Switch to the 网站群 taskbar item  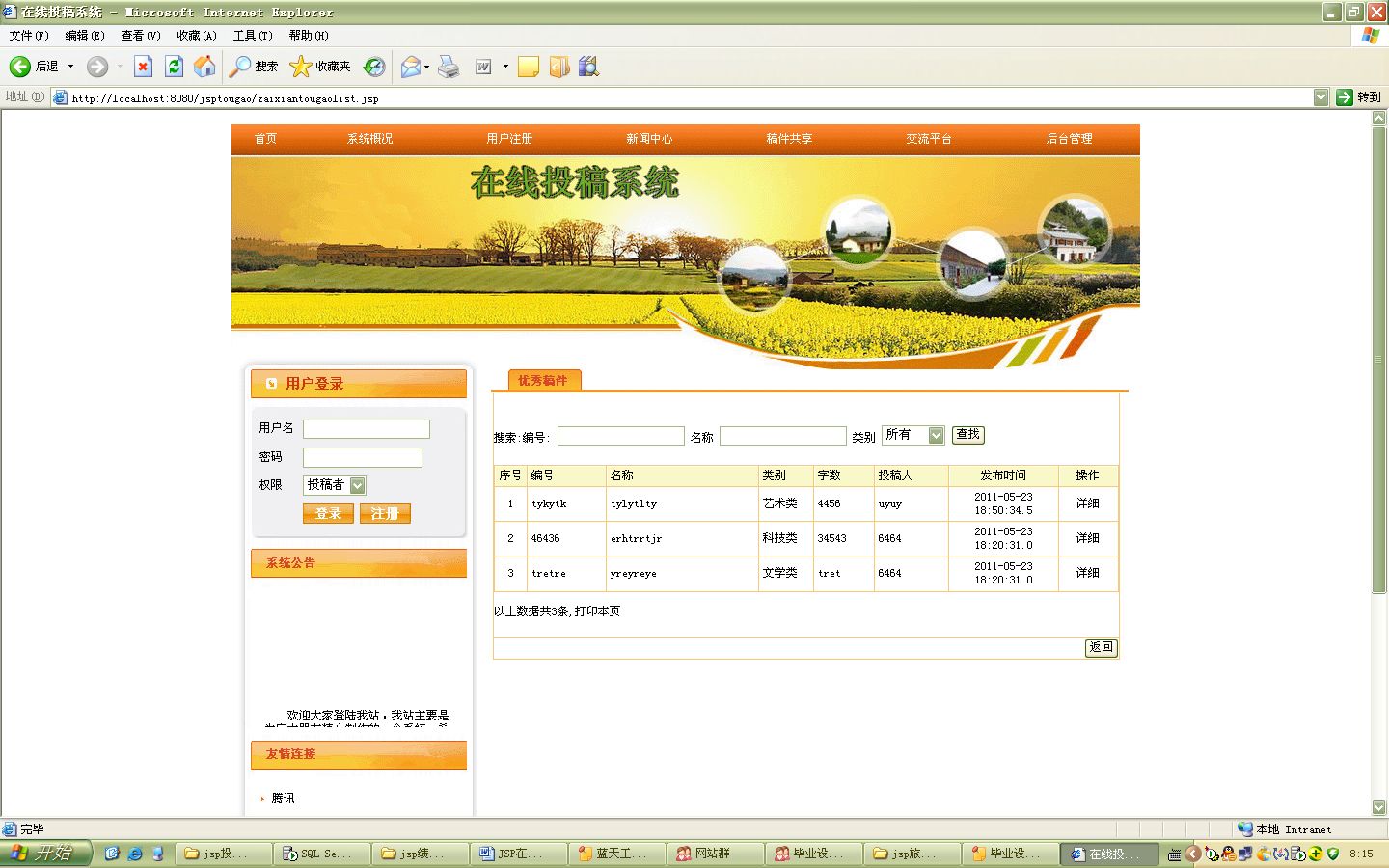coord(714,854)
